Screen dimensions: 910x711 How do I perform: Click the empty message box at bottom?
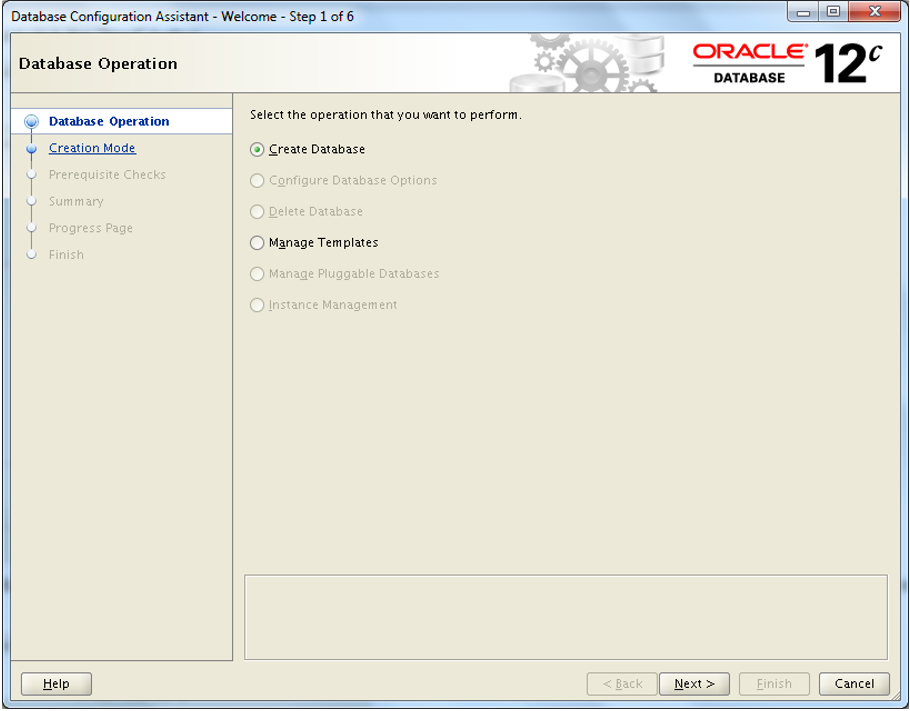[566, 618]
